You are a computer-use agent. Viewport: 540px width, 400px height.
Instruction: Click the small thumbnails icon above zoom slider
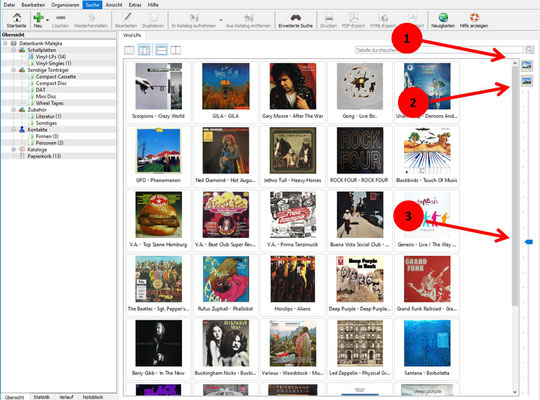527,81
